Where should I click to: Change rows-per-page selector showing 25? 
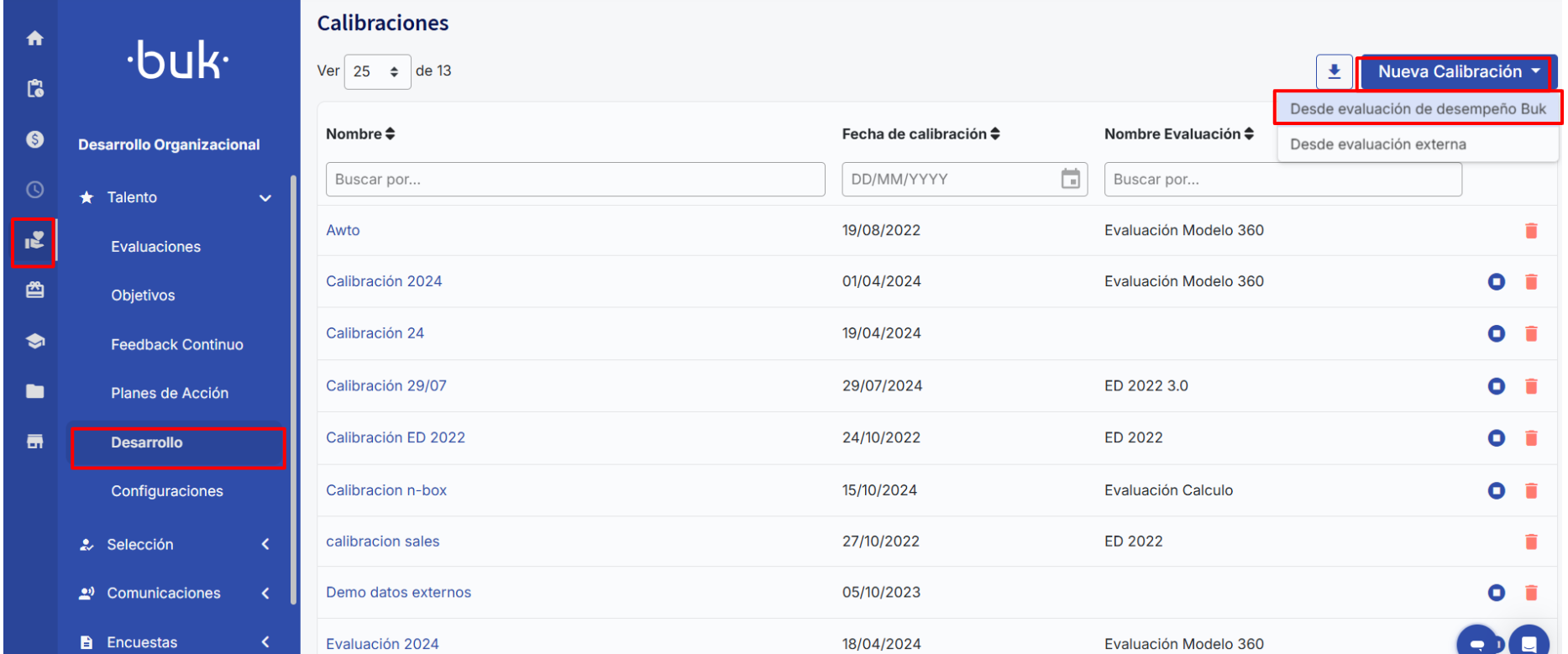[x=377, y=72]
